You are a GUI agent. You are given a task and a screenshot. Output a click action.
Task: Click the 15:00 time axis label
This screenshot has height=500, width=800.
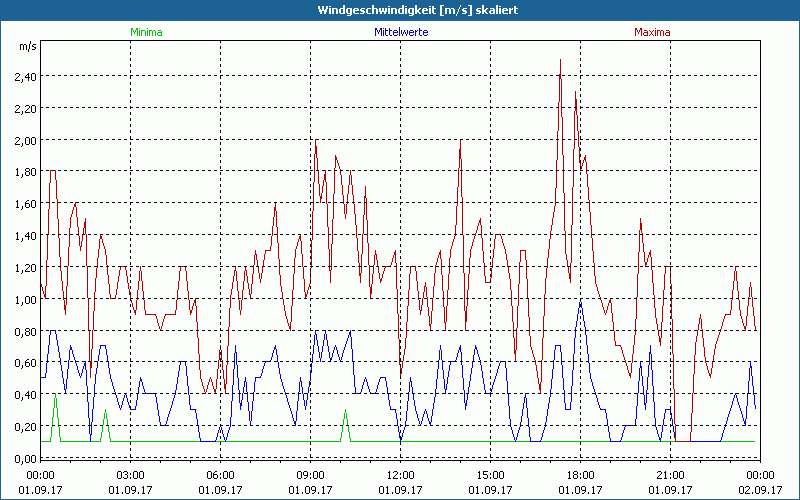pos(490,475)
